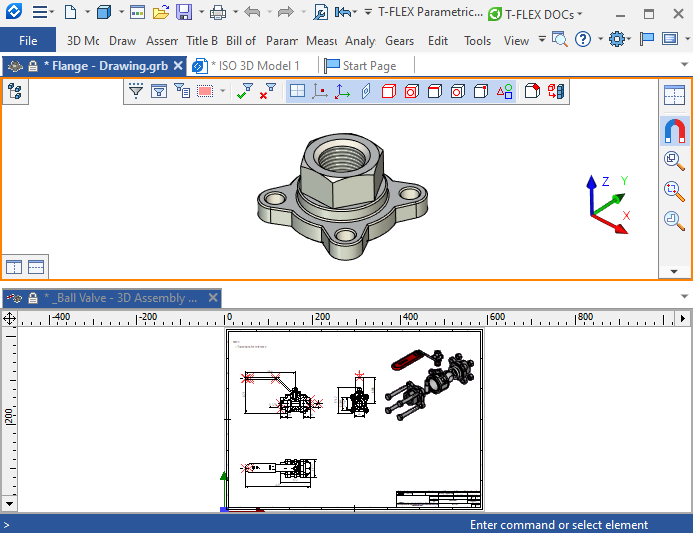Click the document properties wrench icon
This screenshot has height=533, width=693.
coord(320,12)
